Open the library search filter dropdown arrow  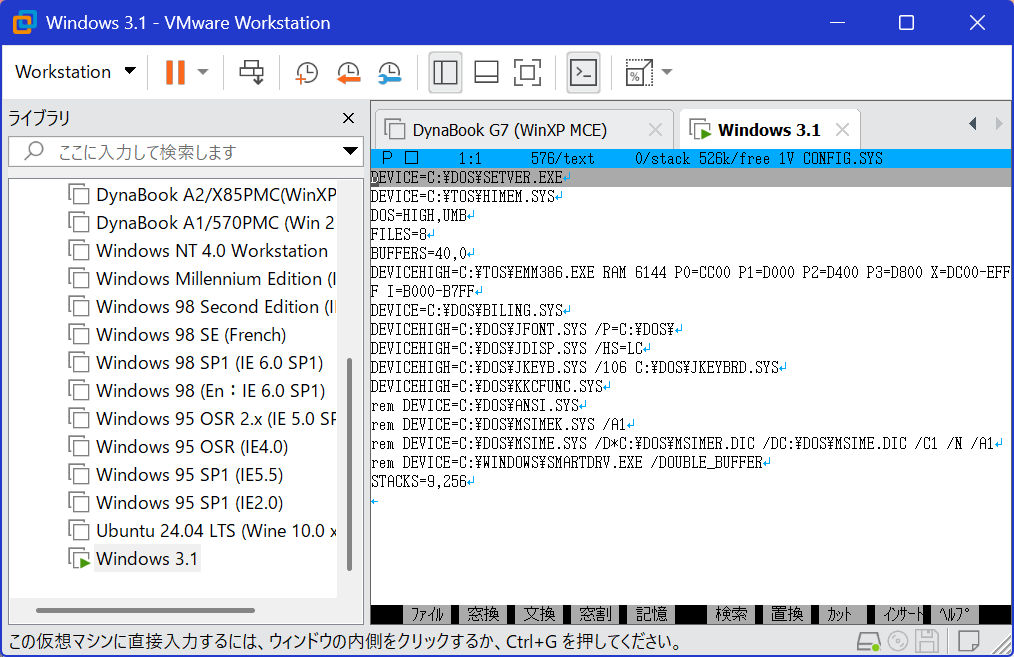pos(350,152)
